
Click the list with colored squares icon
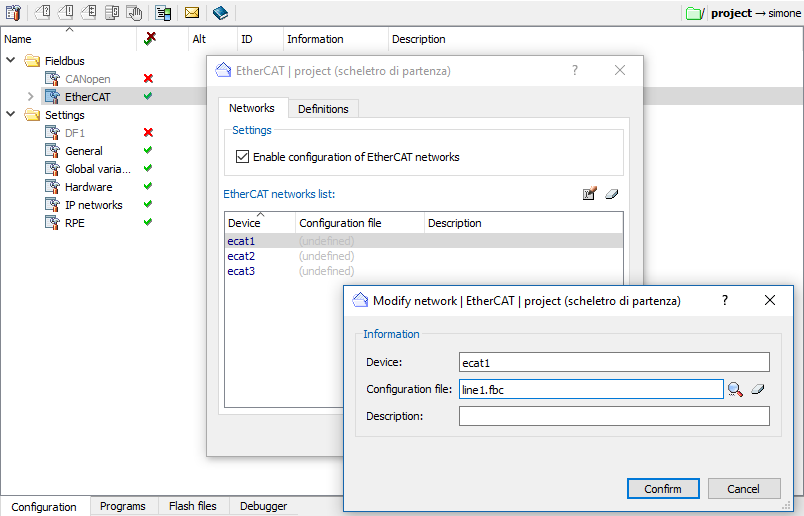coord(164,12)
